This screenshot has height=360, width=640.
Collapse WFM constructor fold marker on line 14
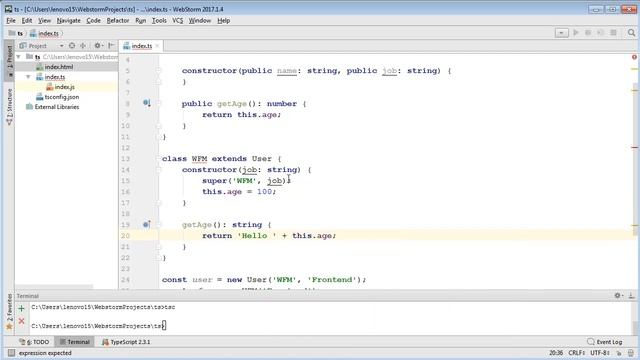(x=158, y=170)
